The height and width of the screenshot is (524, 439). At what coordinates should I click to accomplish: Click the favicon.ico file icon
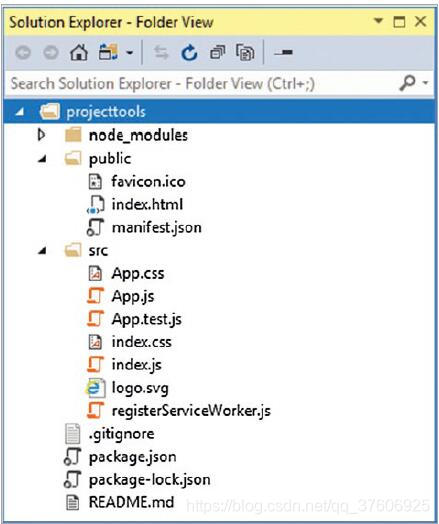click(95, 182)
